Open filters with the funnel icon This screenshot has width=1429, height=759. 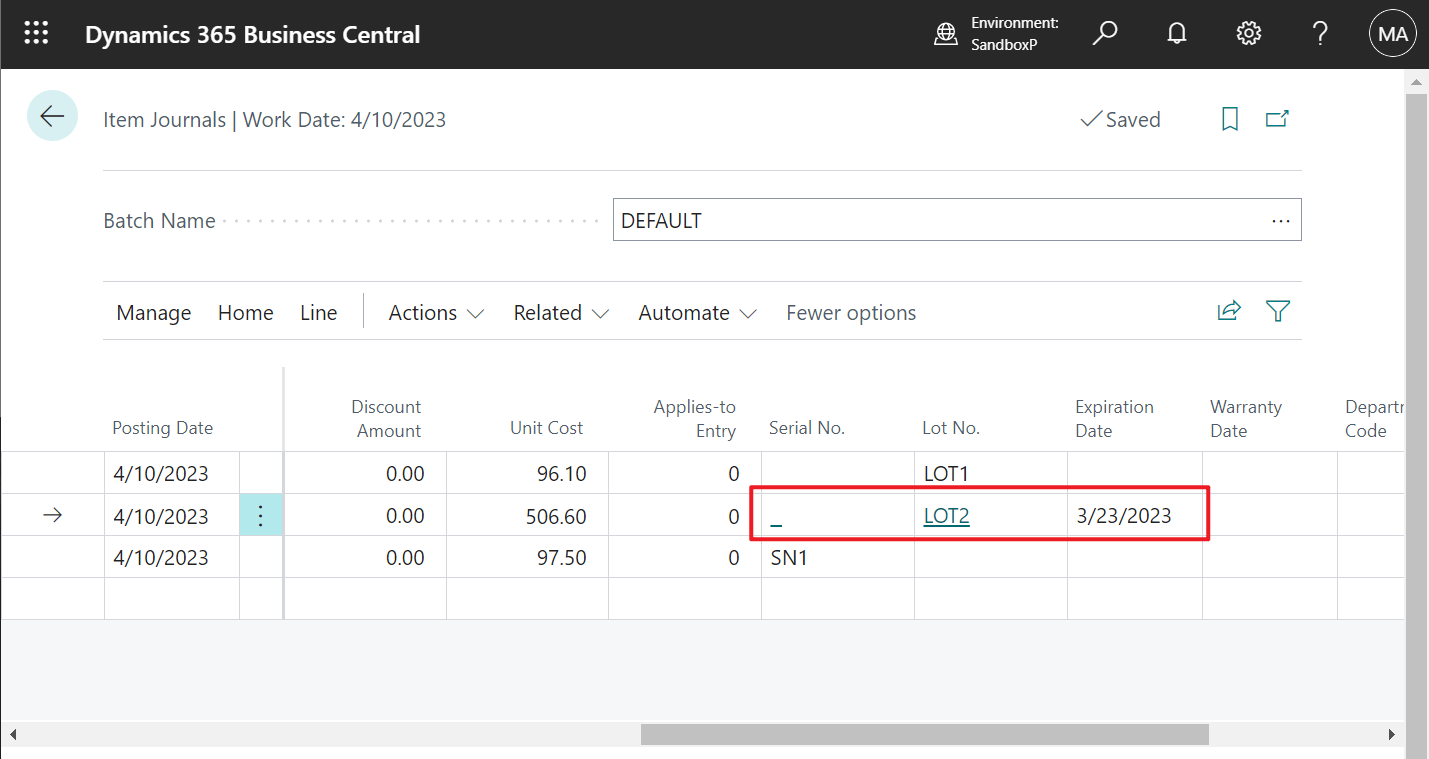tap(1277, 311)
